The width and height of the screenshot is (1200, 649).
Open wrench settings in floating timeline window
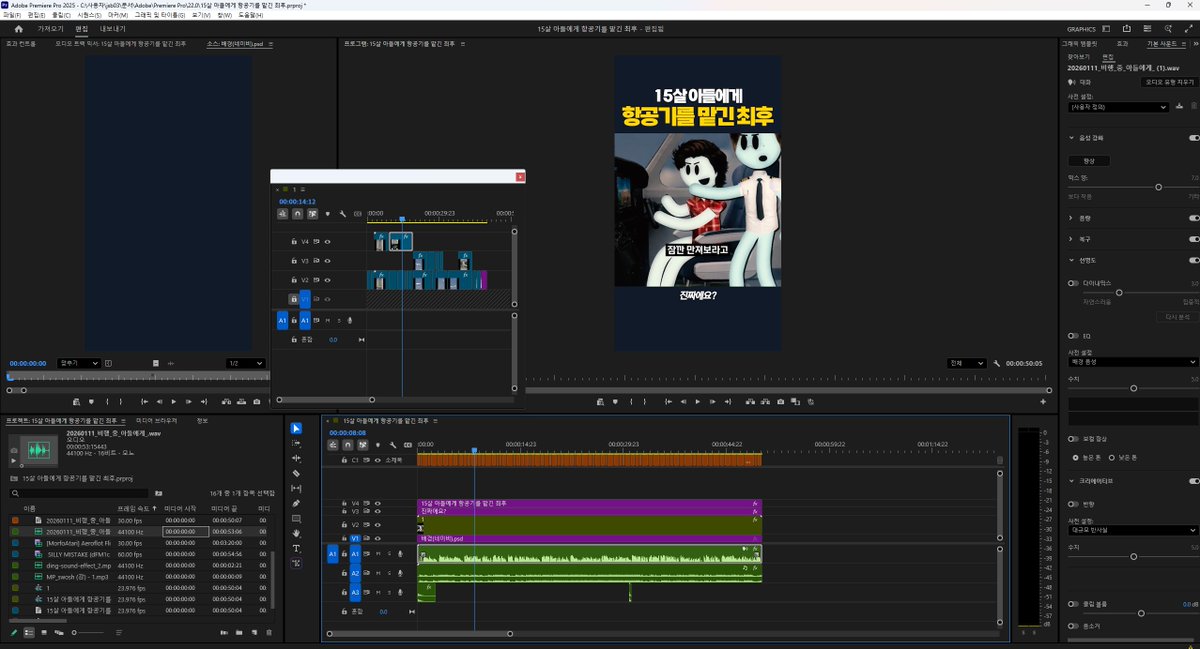[x=343, y=213]
